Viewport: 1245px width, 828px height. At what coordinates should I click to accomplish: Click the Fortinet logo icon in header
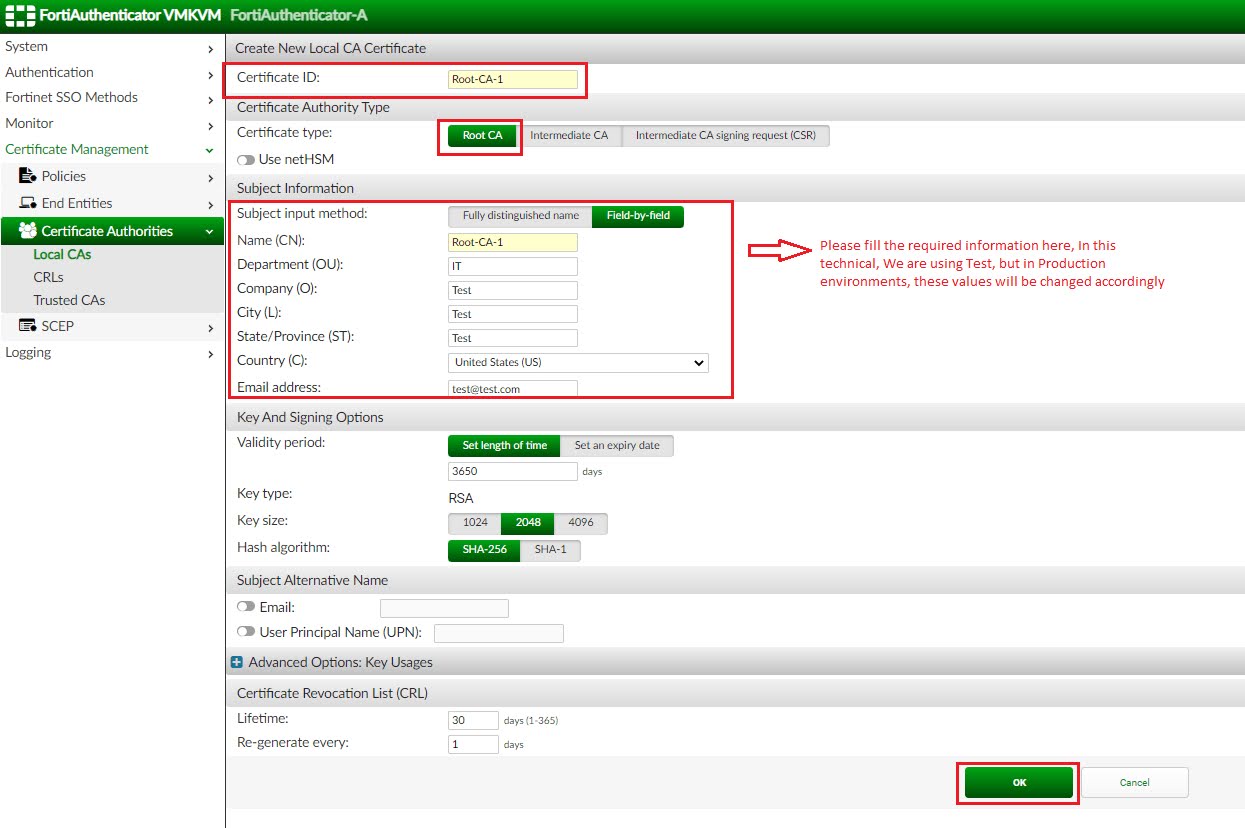coord(20,15)
